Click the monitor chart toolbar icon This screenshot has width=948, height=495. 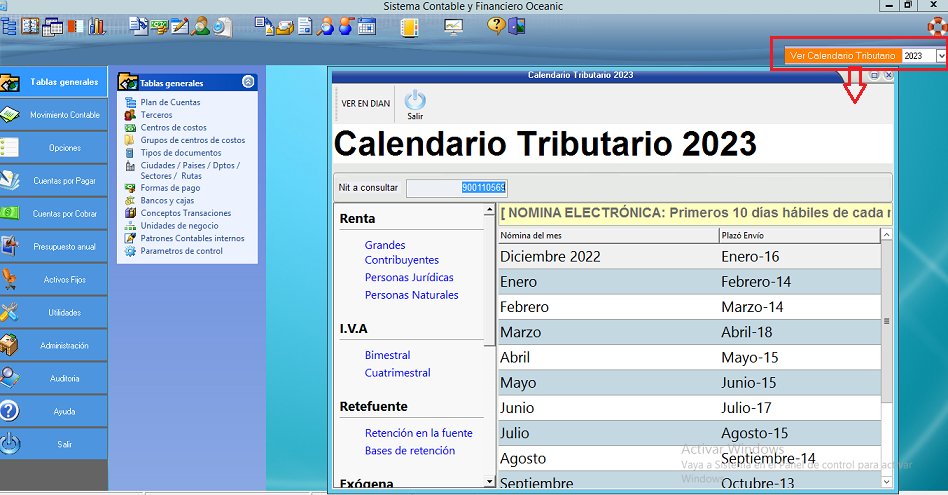453,27
